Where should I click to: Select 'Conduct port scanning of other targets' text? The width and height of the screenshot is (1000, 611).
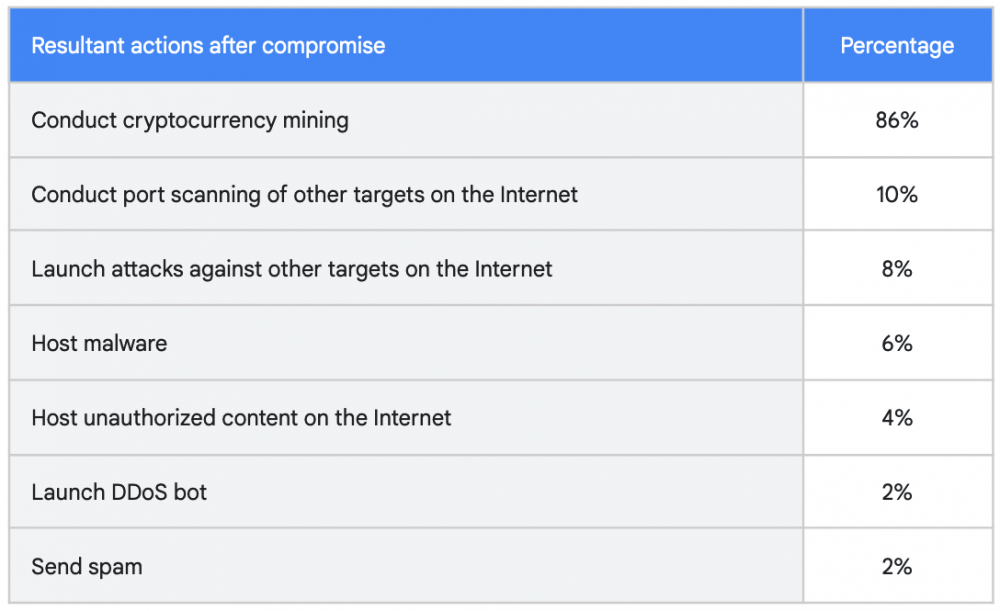click(228, 195)
